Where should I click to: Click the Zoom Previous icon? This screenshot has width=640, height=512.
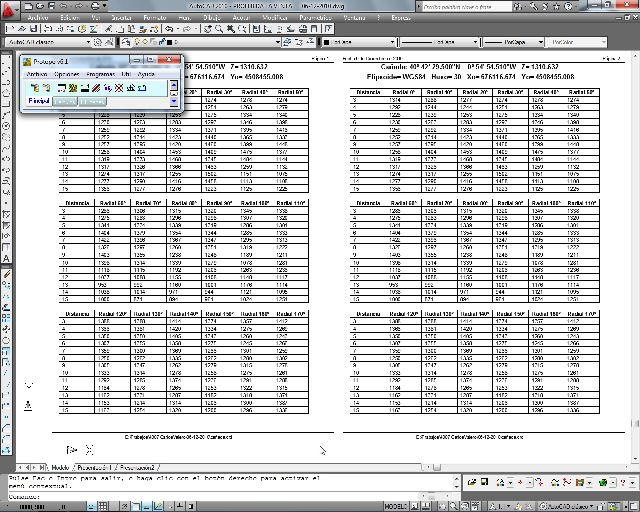coord(243,29)
